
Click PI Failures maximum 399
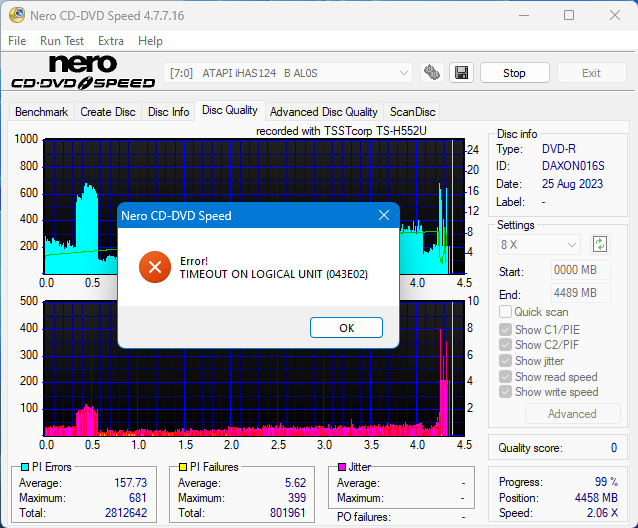coord(297,498)
